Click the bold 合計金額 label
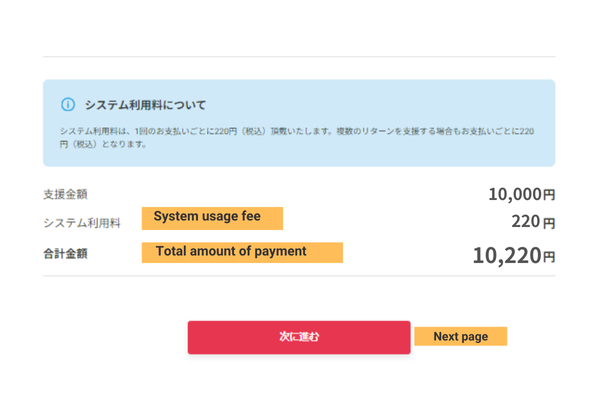The width and height of the screenshot is (600, 414). pyautogui.click(x=65, y=253)
